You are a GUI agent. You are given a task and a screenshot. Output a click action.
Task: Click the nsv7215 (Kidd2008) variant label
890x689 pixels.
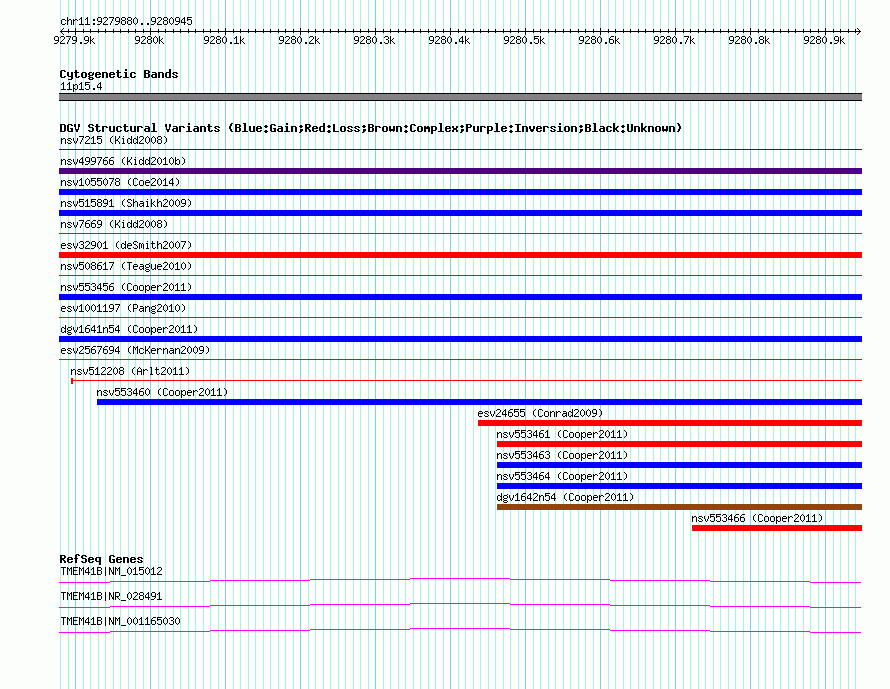click(114, 140)
